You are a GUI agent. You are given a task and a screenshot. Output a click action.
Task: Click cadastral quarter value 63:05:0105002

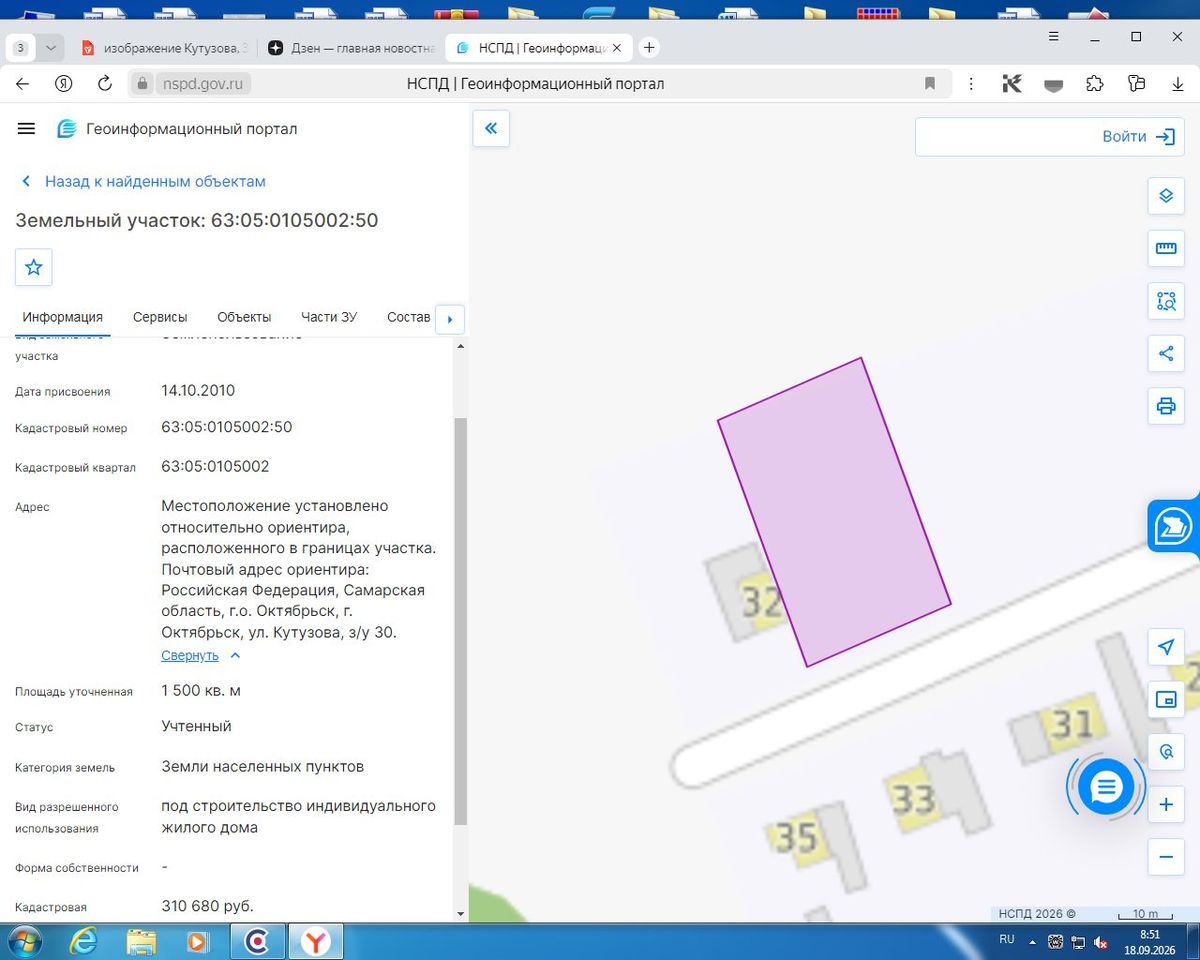point(215,467)
